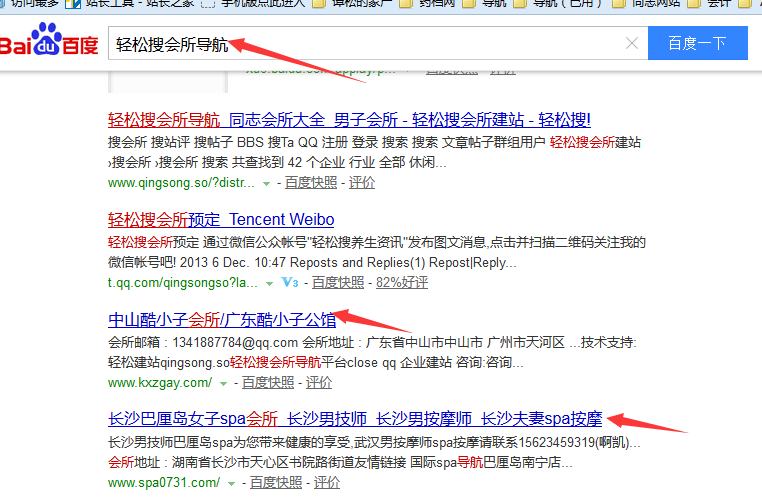Screen dimensions: 762x502
Task: Expand the dropdown arrow beside www.qingsong.so
Action: click(x=266, y=184)
